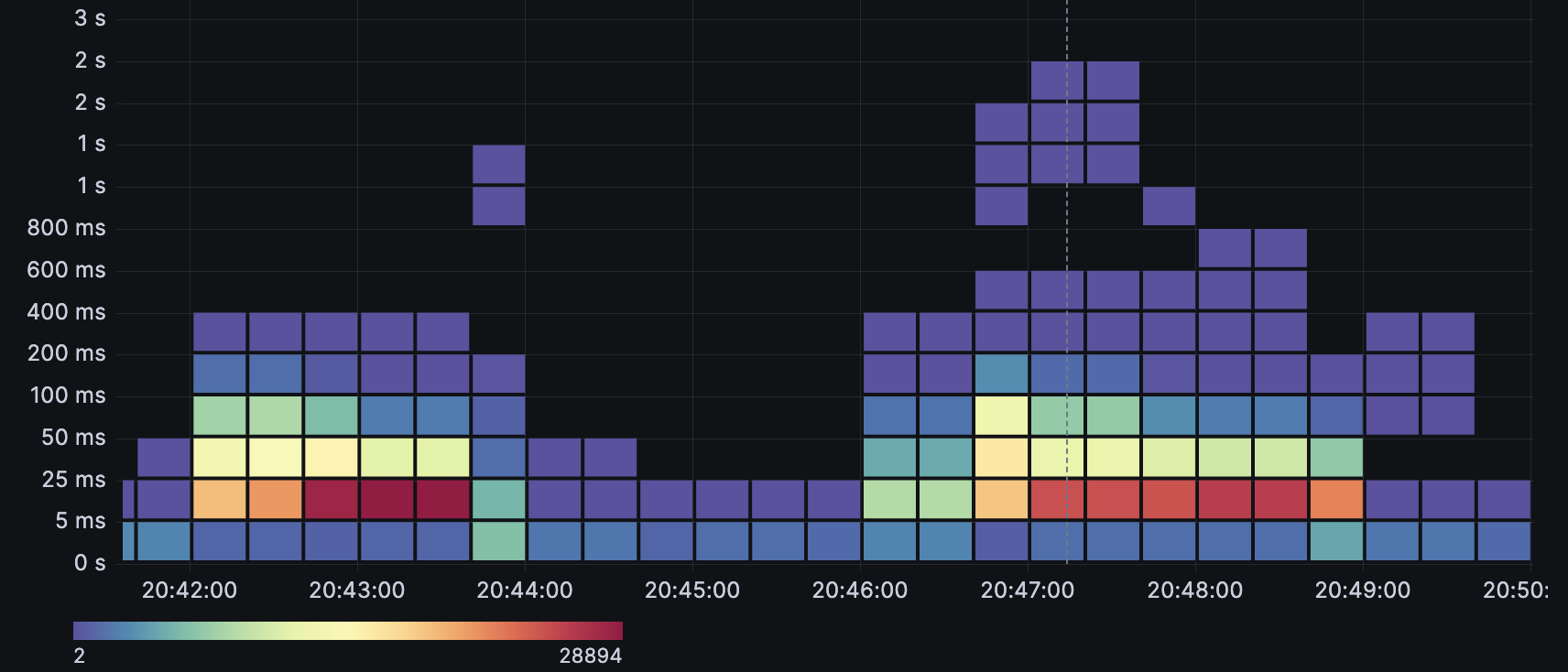The image size is (1568, 672).
Task: Click the 20:47:00 time axis label
Action: (x=1027, y=591)
